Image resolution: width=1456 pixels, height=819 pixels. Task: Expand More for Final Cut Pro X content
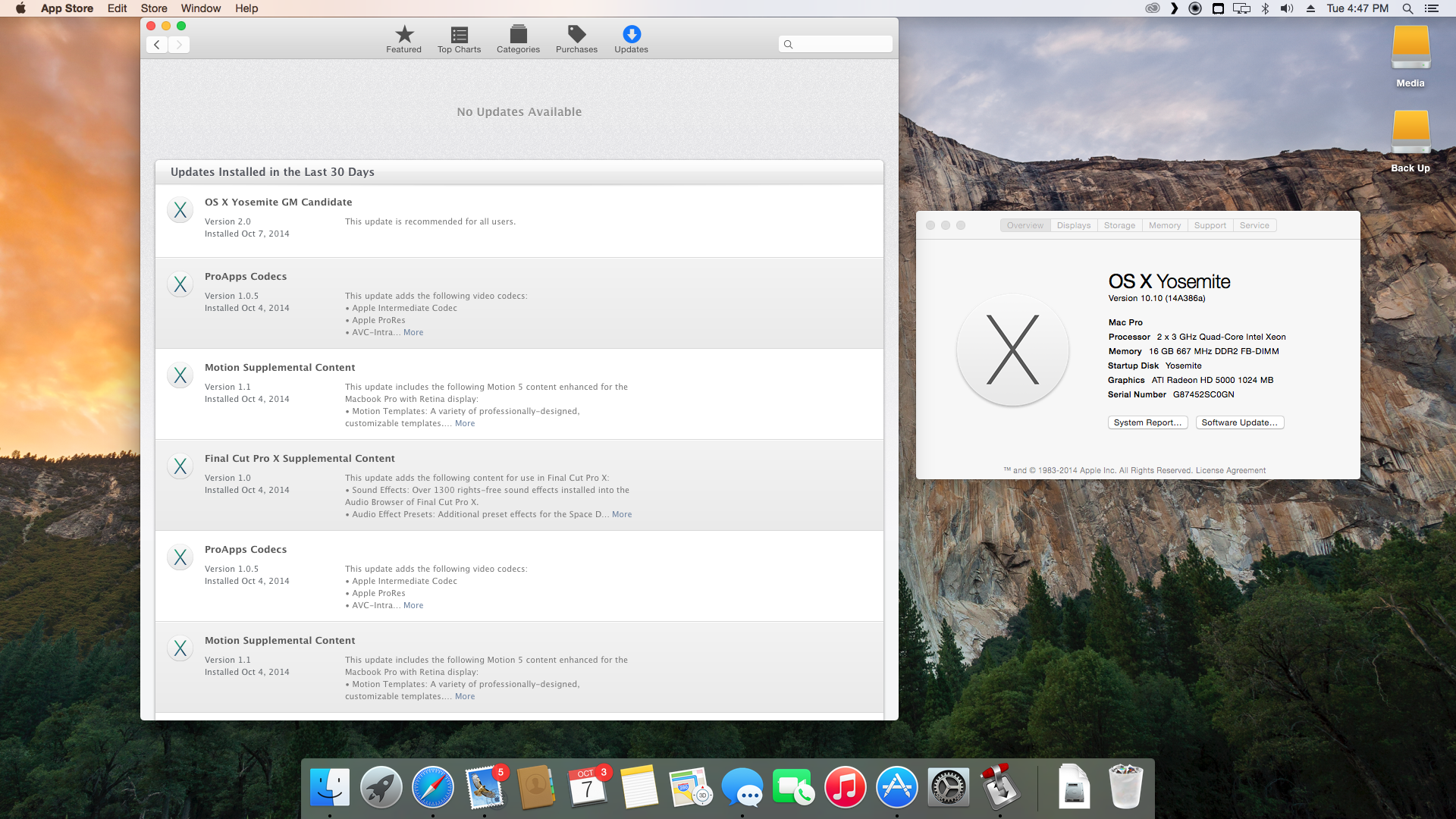[622, 514]
